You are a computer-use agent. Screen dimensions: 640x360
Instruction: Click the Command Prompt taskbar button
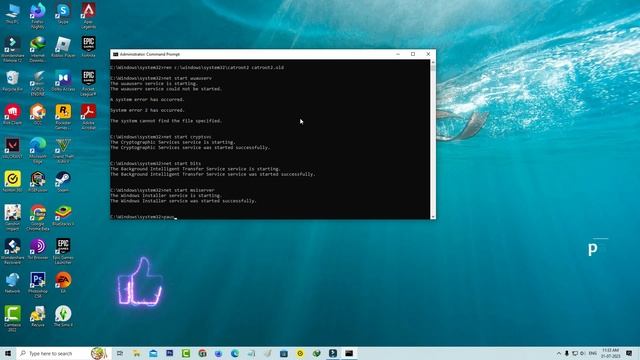[x=349, y=353]
